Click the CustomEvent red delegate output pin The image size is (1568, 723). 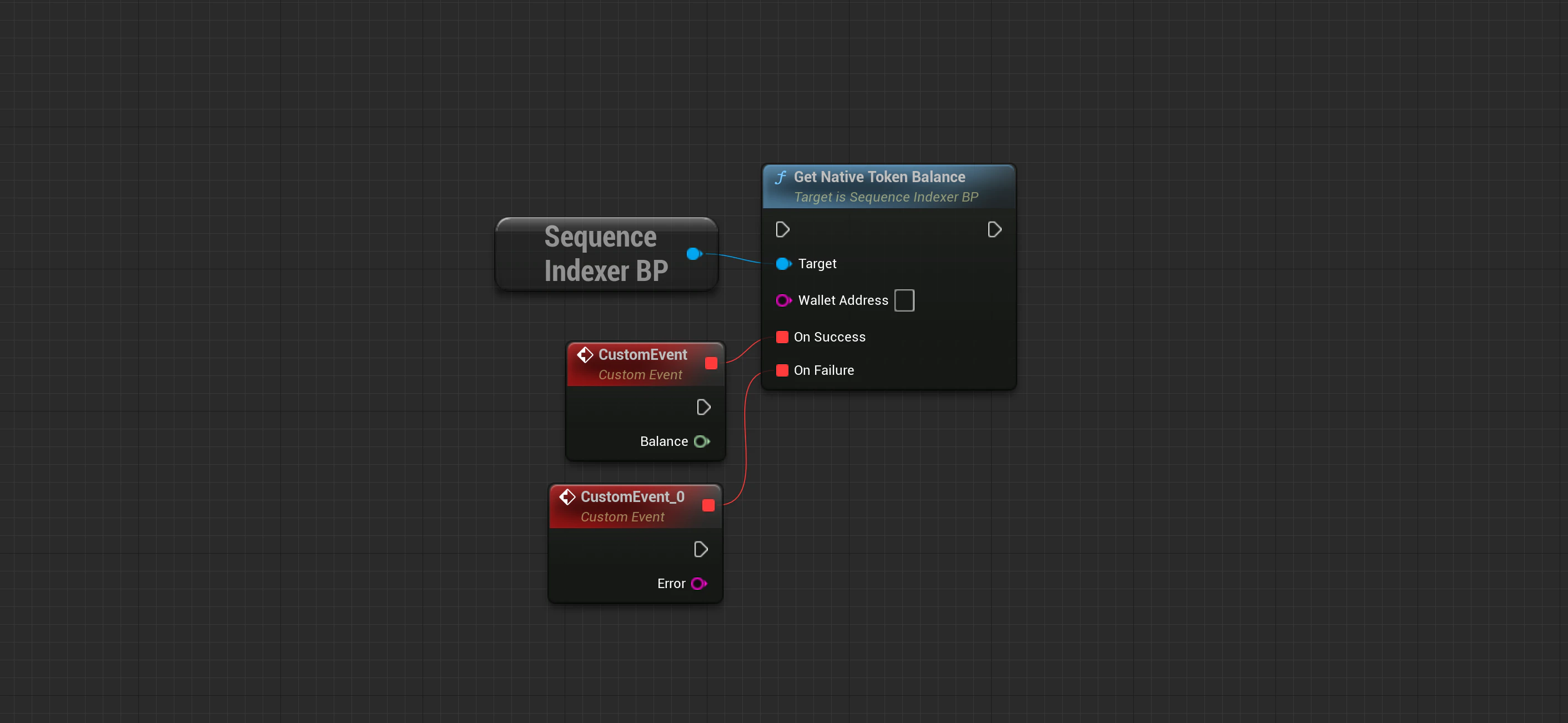[x=710, y=363]
